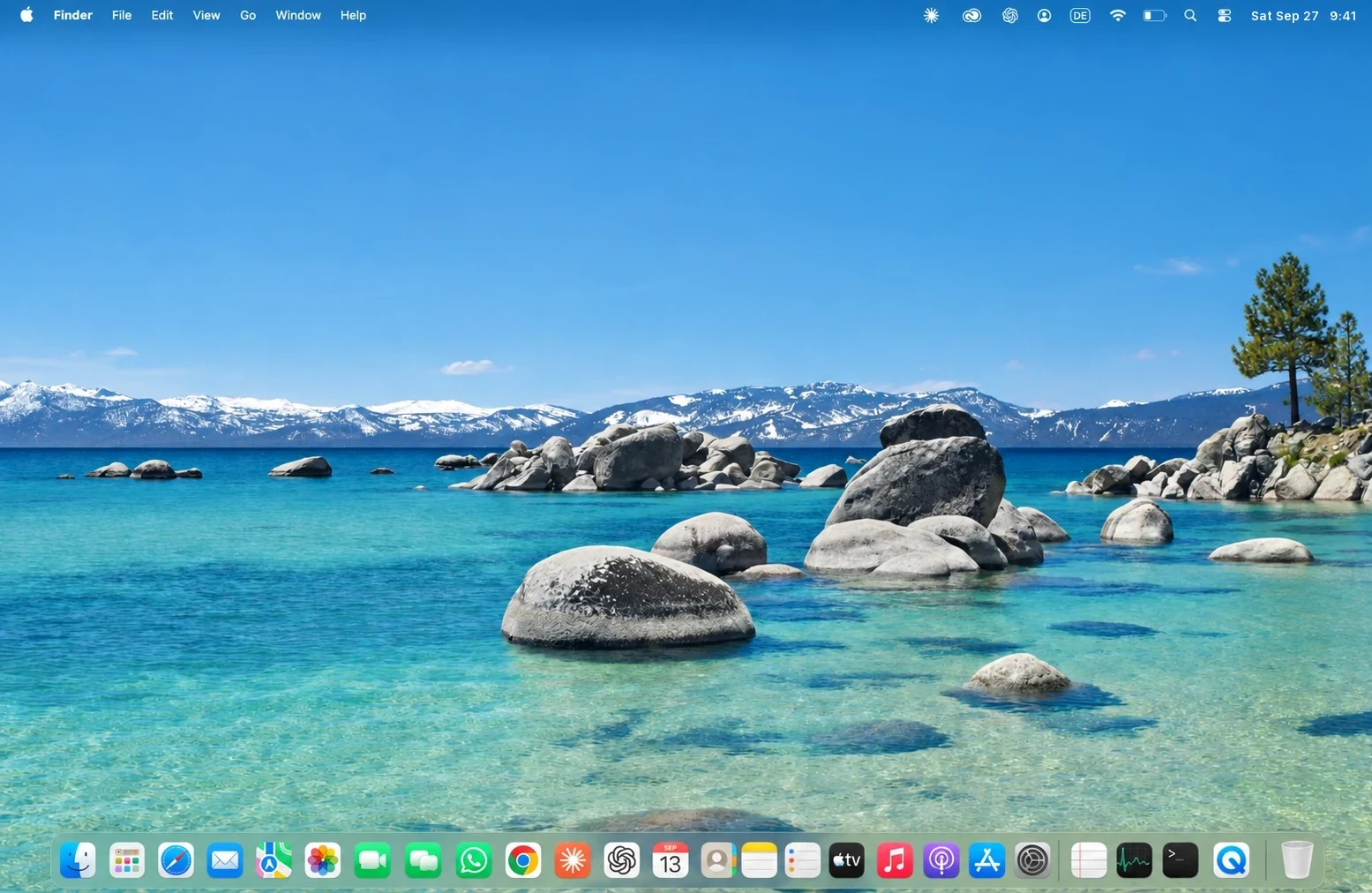Click the Spotlight search icon
The image size is (1372, 893).
1190,16
